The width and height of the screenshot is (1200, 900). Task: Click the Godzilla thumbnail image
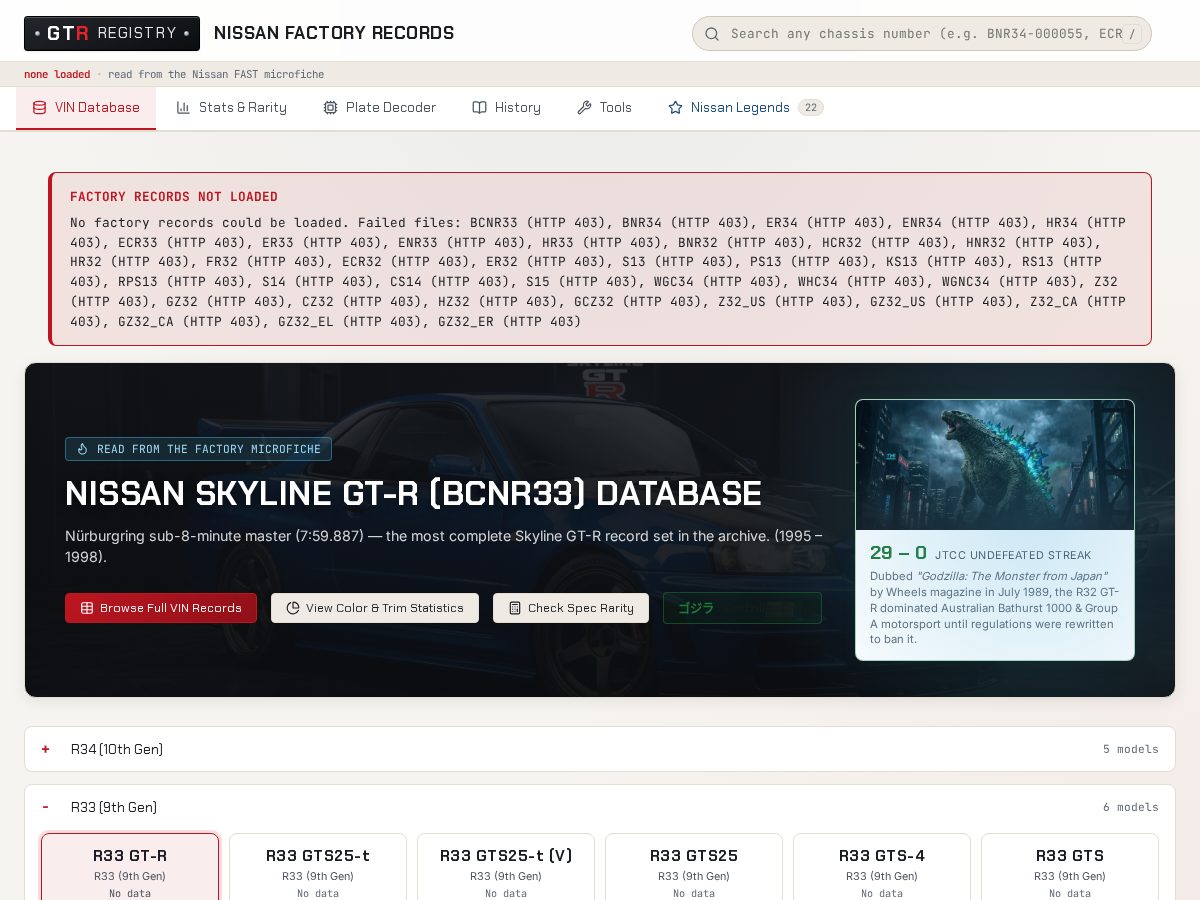995,465
